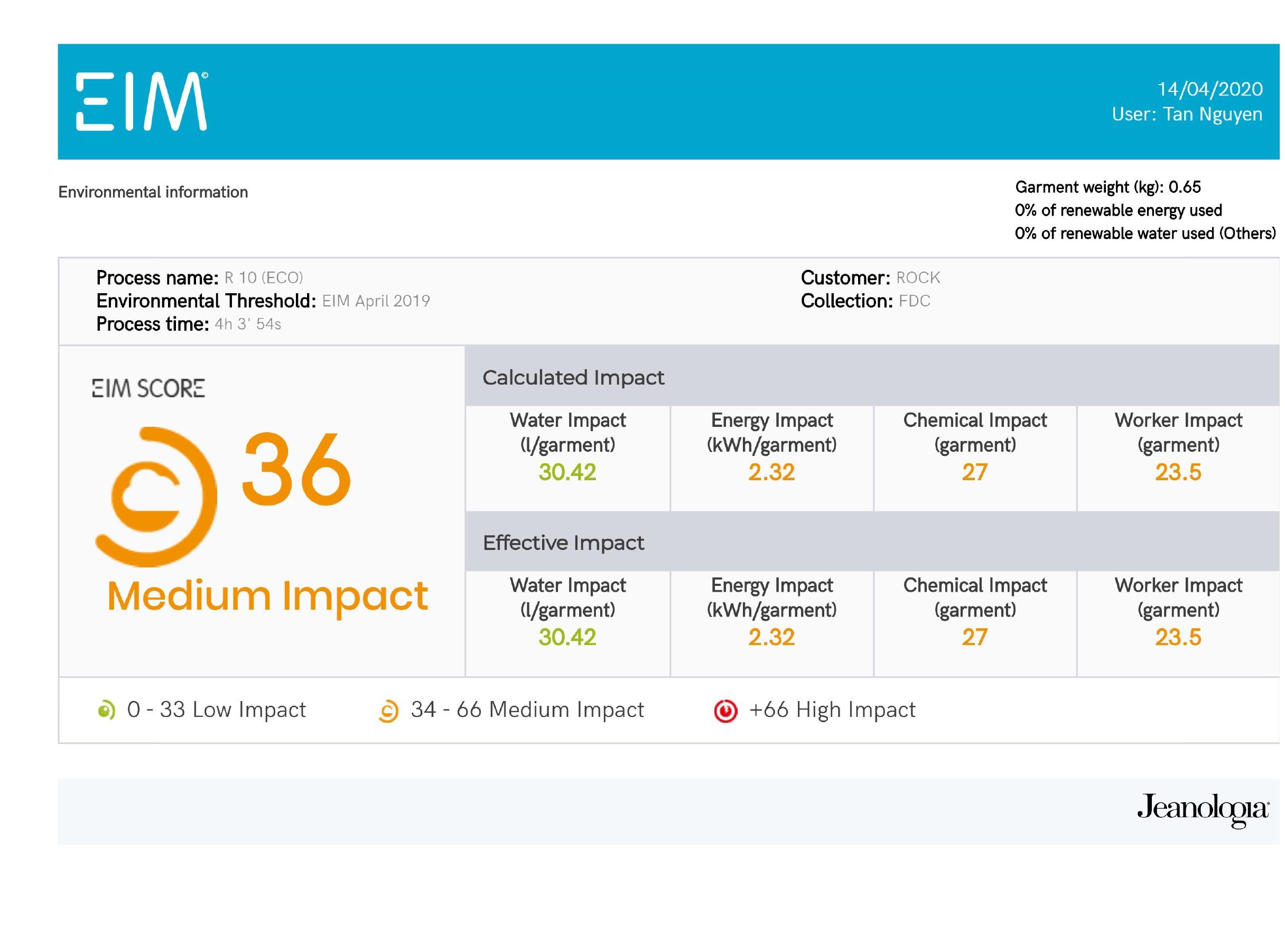Click the red High Impact legend icon

pos(725,711)
